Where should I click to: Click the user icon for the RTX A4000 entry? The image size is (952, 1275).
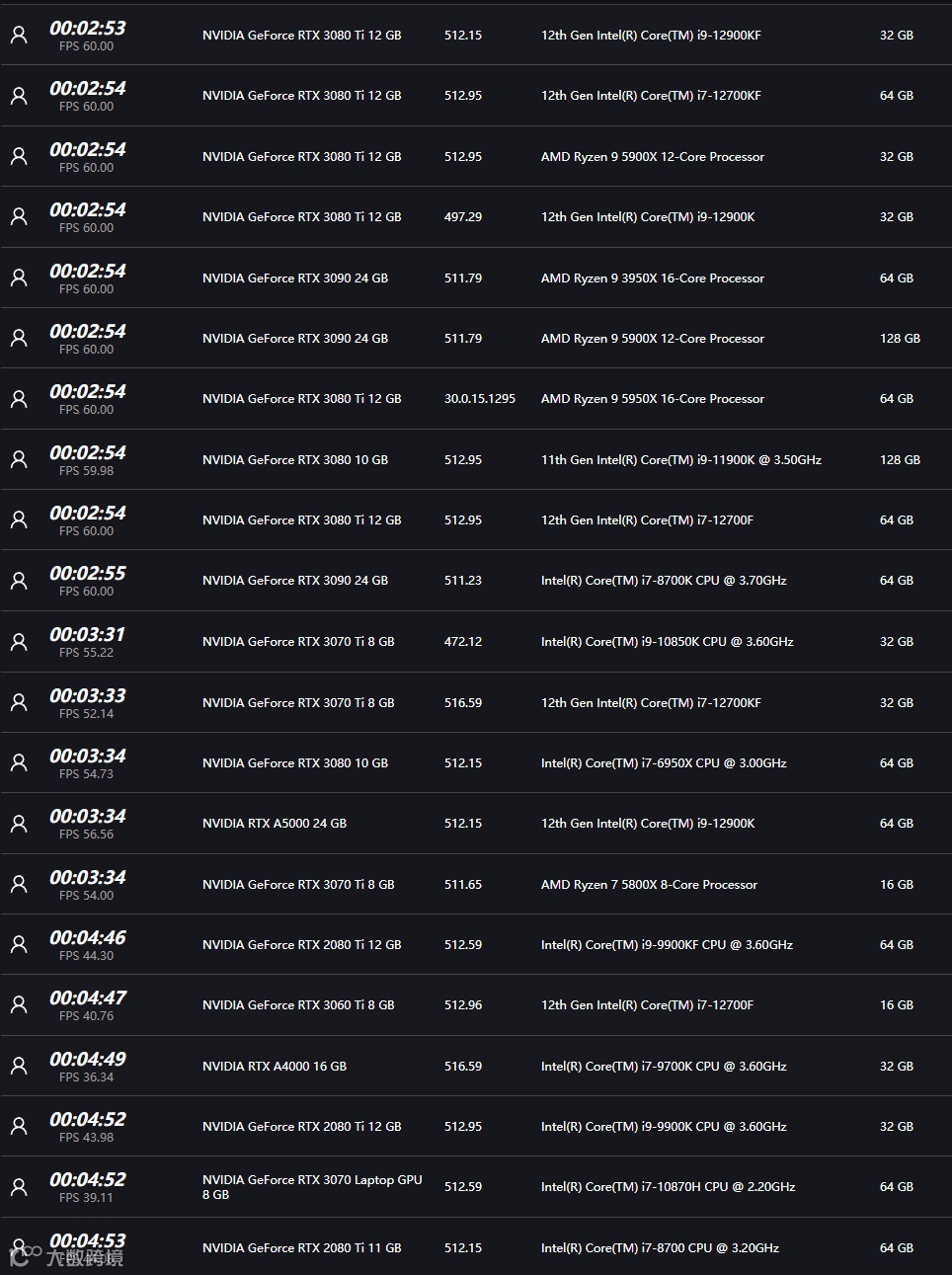pos(19,1067)
